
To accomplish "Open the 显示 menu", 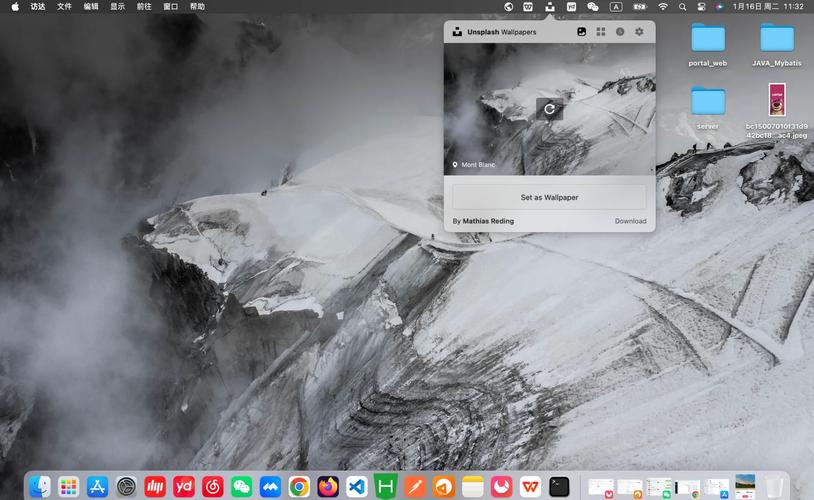I will [117, 7].
